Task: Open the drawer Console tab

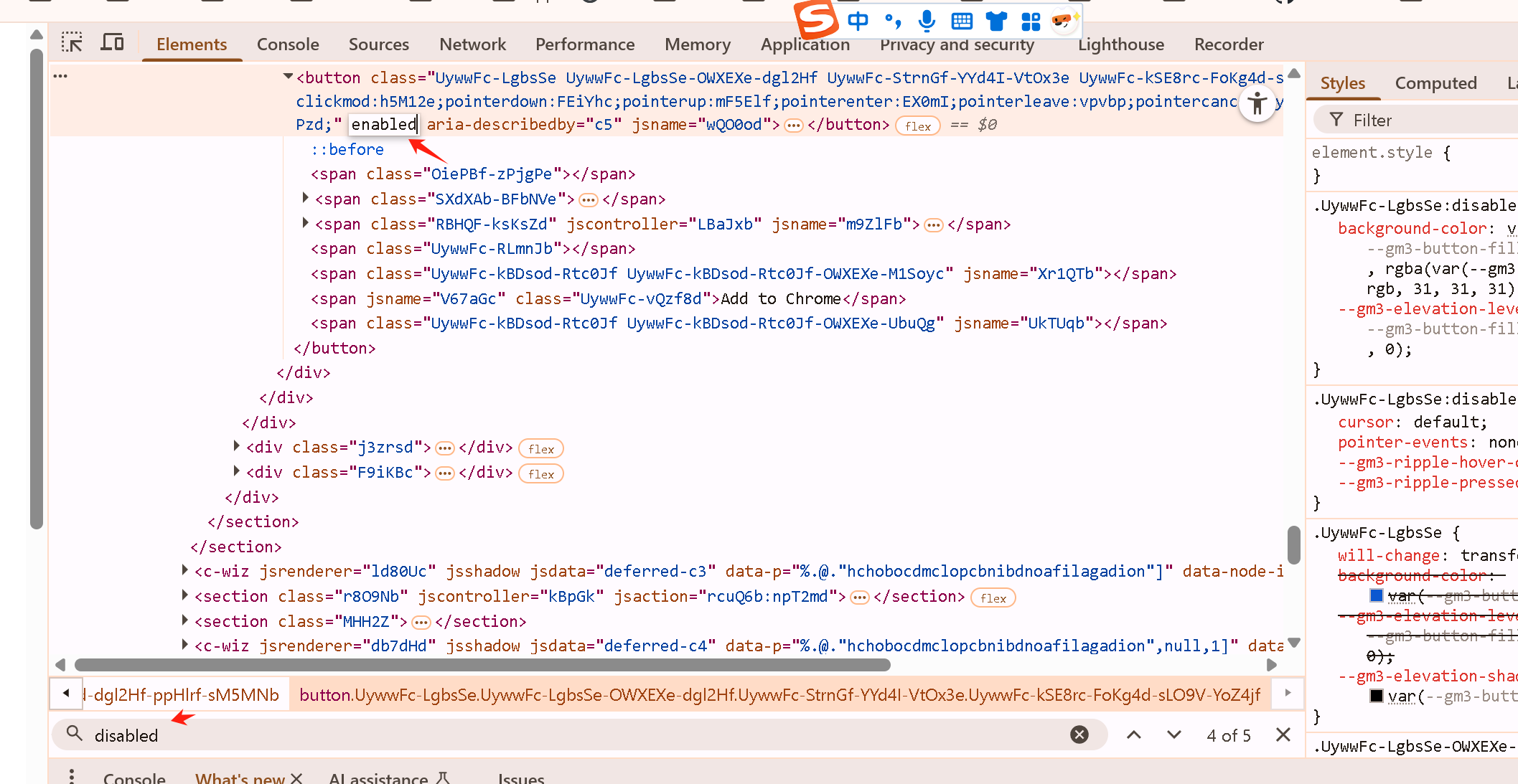Action: click(x=134, y=778)
